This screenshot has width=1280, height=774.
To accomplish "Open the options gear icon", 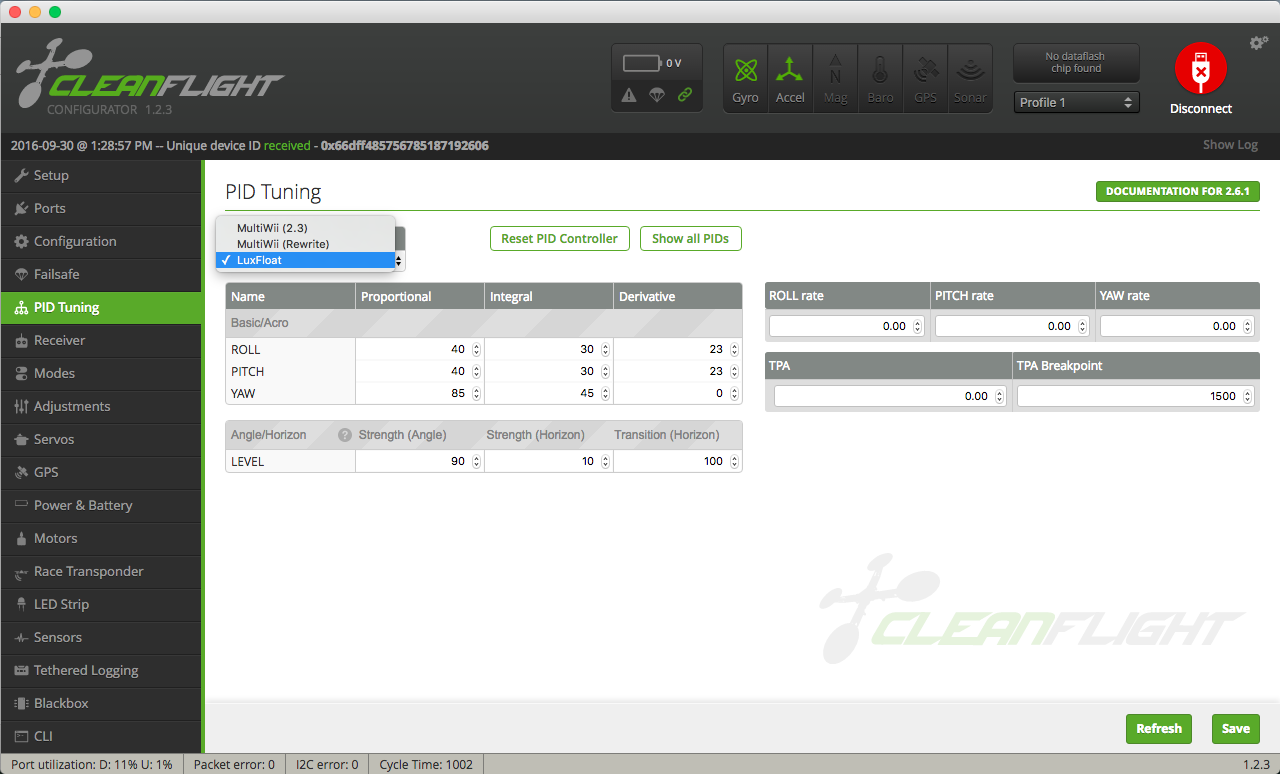I will click(x=1259, y=43).
